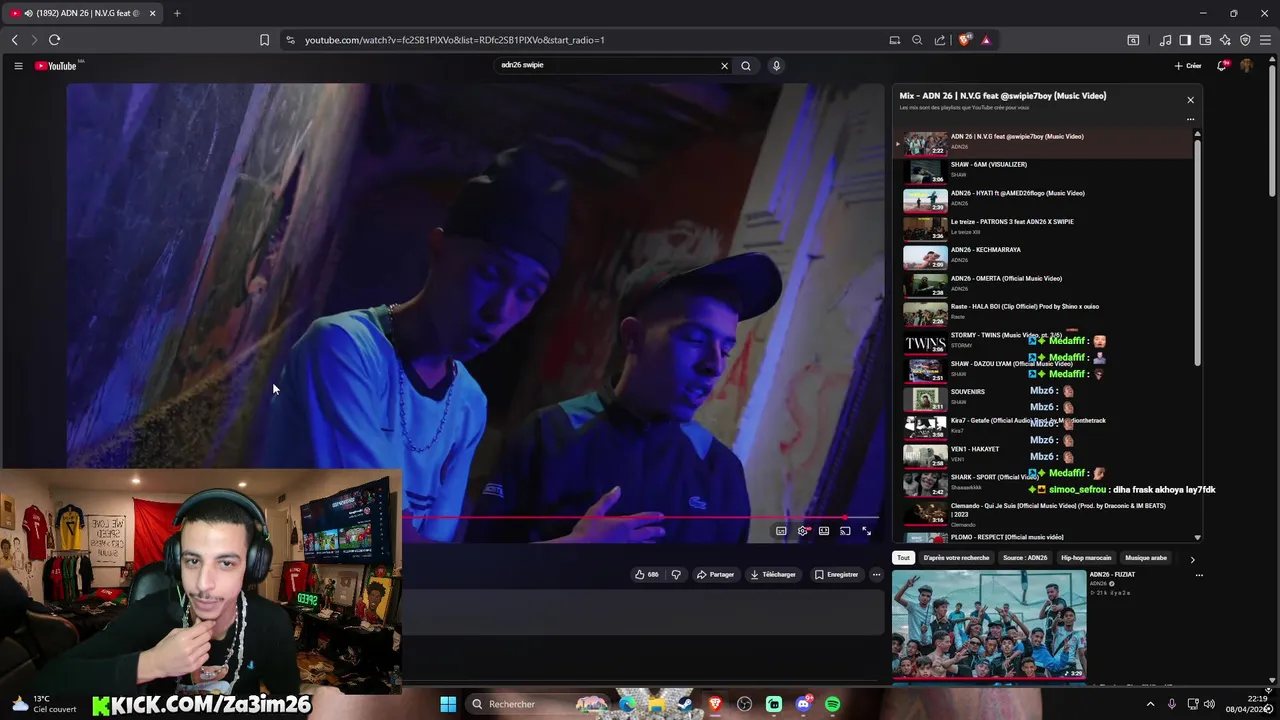This screenshot has width=1280, height=720.
Task: Open options for ADN26 - FUZIAT video
Action: click(x=1199, y=575)
